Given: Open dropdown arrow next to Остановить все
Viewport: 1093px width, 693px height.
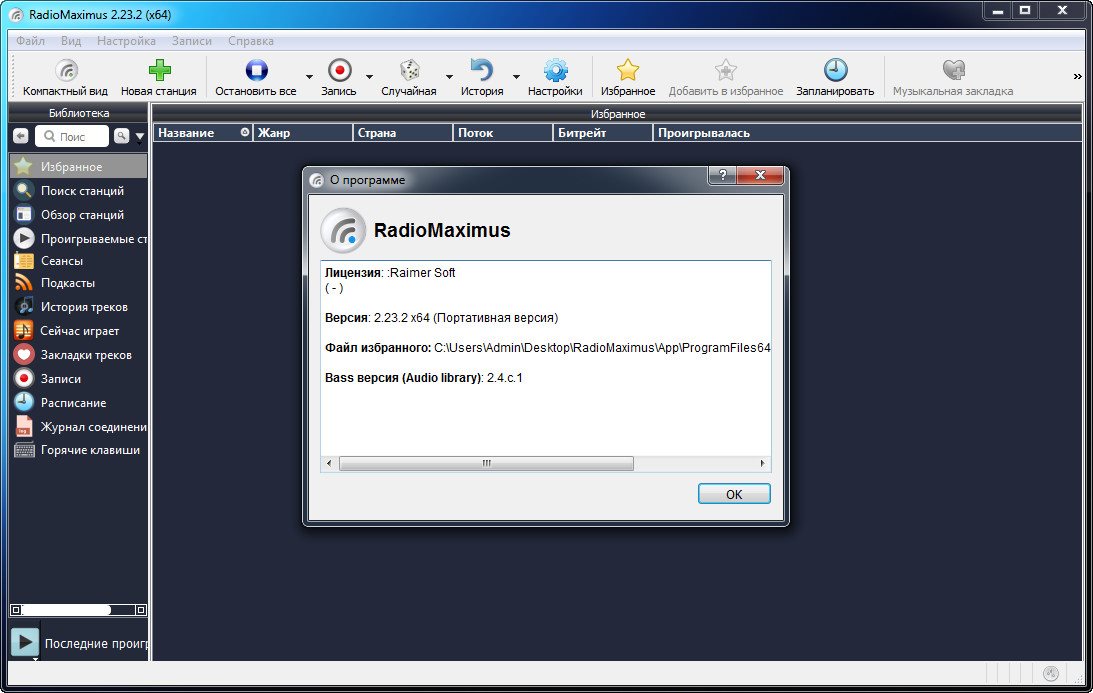Looking at the screenshot, I should 309,77.
